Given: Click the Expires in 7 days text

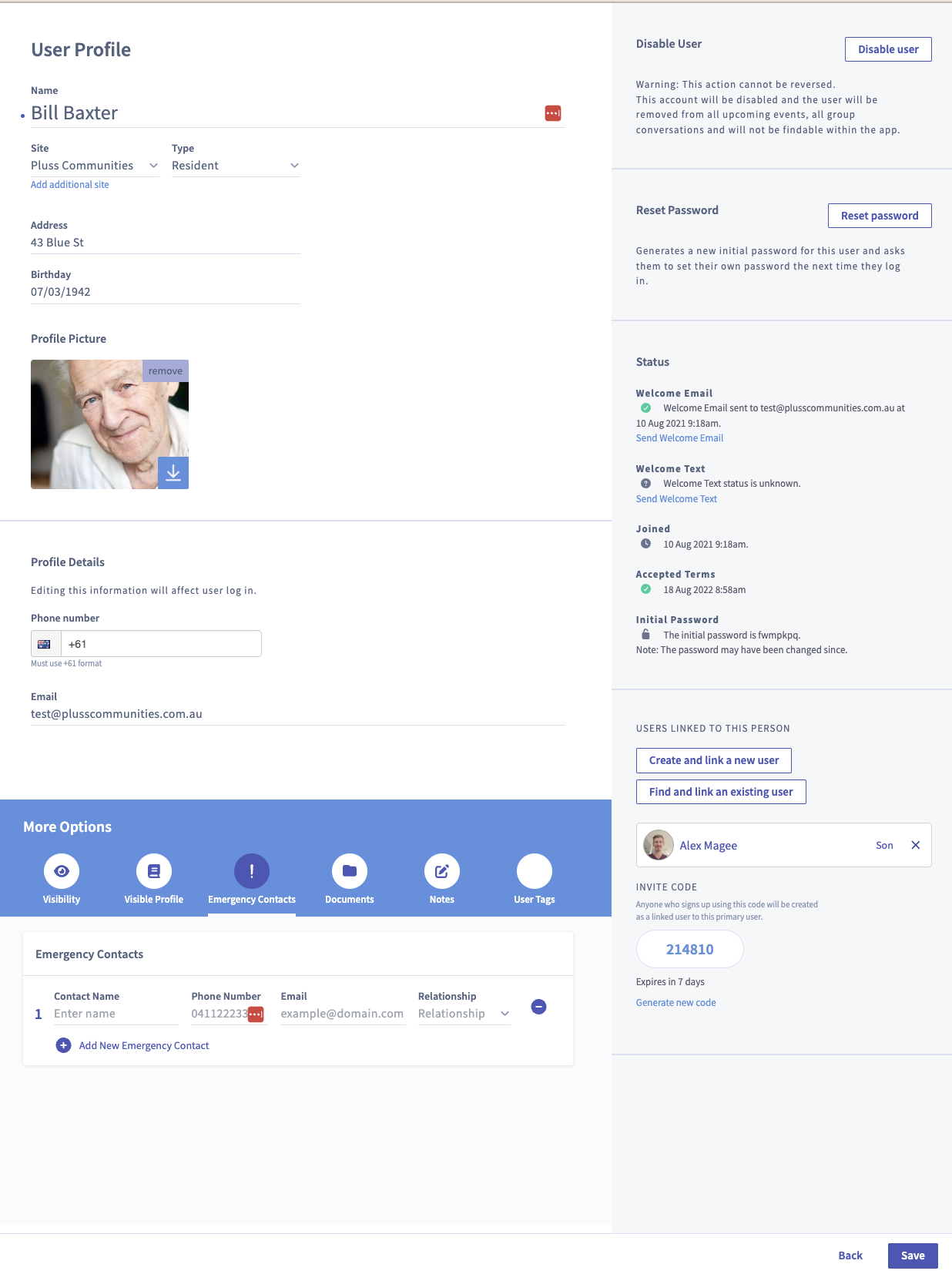Looking at the screenshot, I should [670, 982].
